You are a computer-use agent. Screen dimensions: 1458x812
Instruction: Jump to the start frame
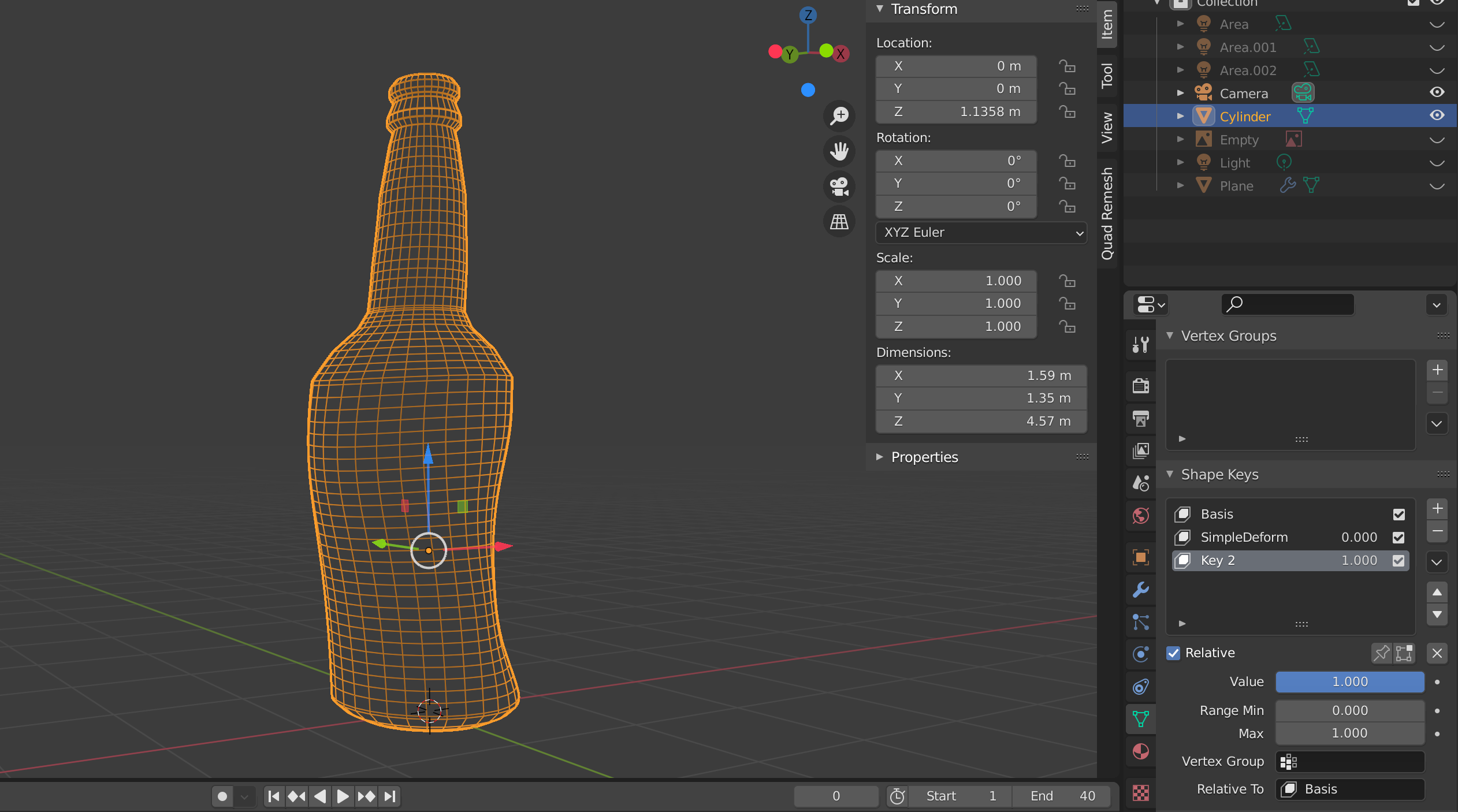point(274,796)
